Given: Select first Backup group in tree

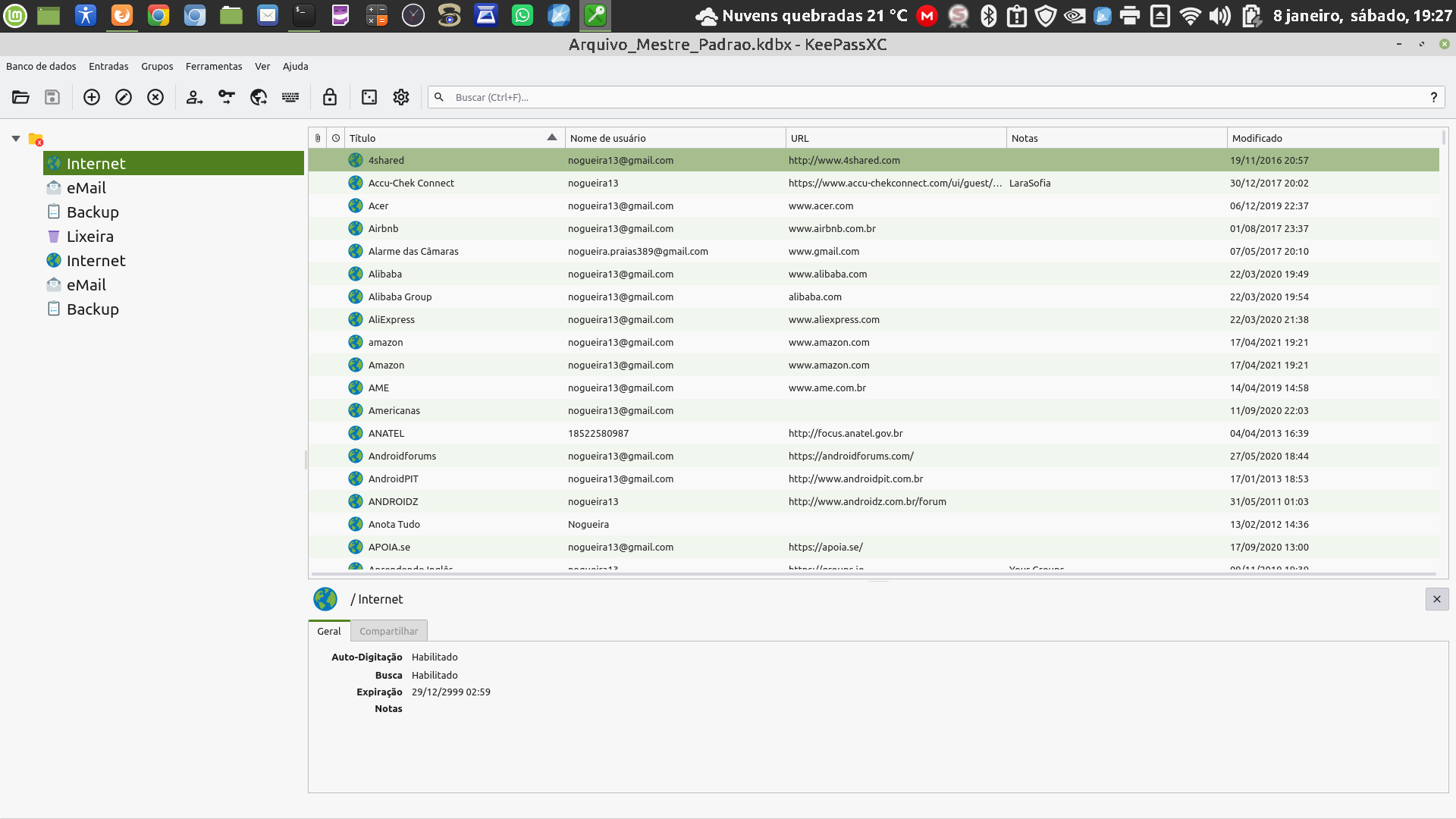Looking at the screenshot, I should [174, 212].
